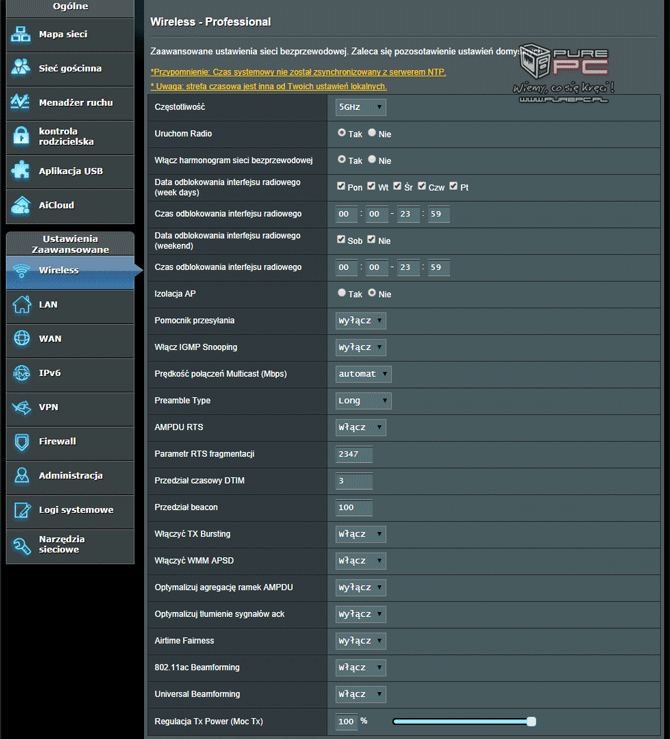Open Logi systemowe page
This screenshot has width=670, height=739.
(x=70, y=510)
